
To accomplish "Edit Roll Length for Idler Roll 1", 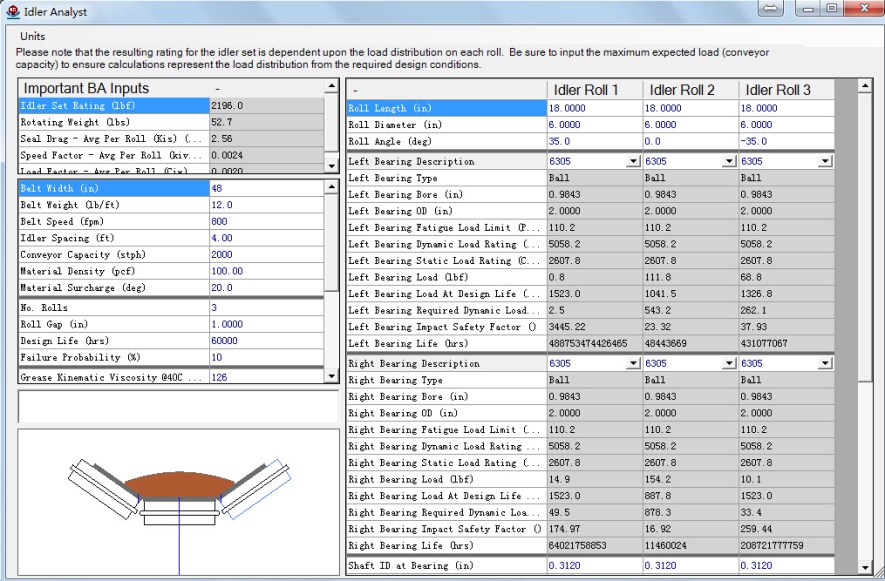I will click(594, 108).
